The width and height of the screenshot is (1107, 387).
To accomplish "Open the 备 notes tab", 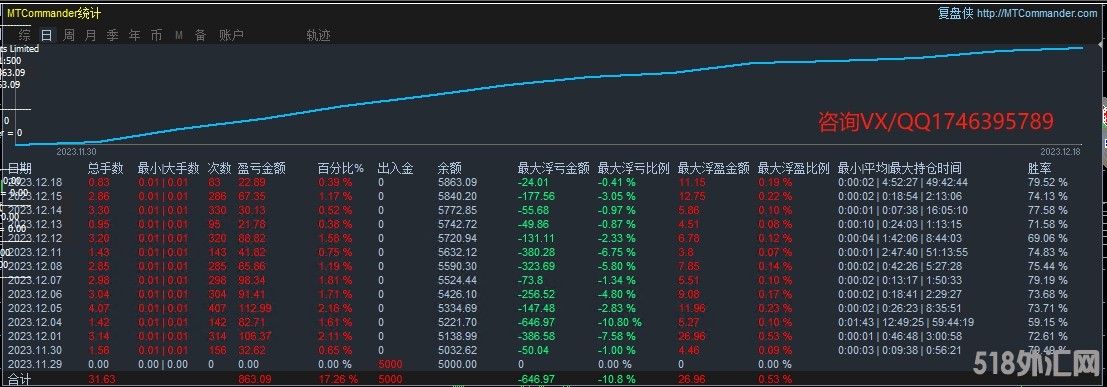I will 201,35.
